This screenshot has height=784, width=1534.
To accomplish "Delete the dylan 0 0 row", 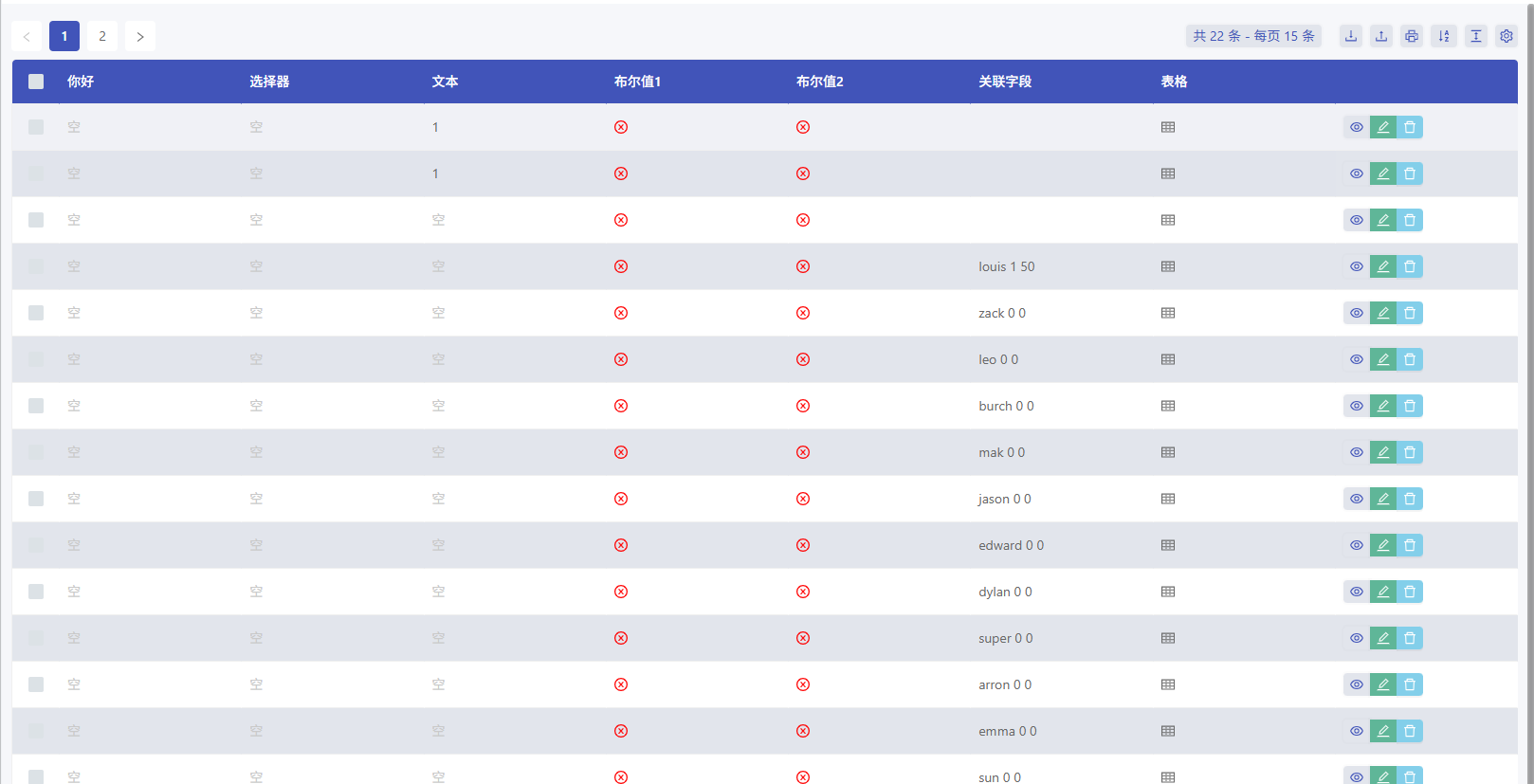I will click(x=1410, y=592).
